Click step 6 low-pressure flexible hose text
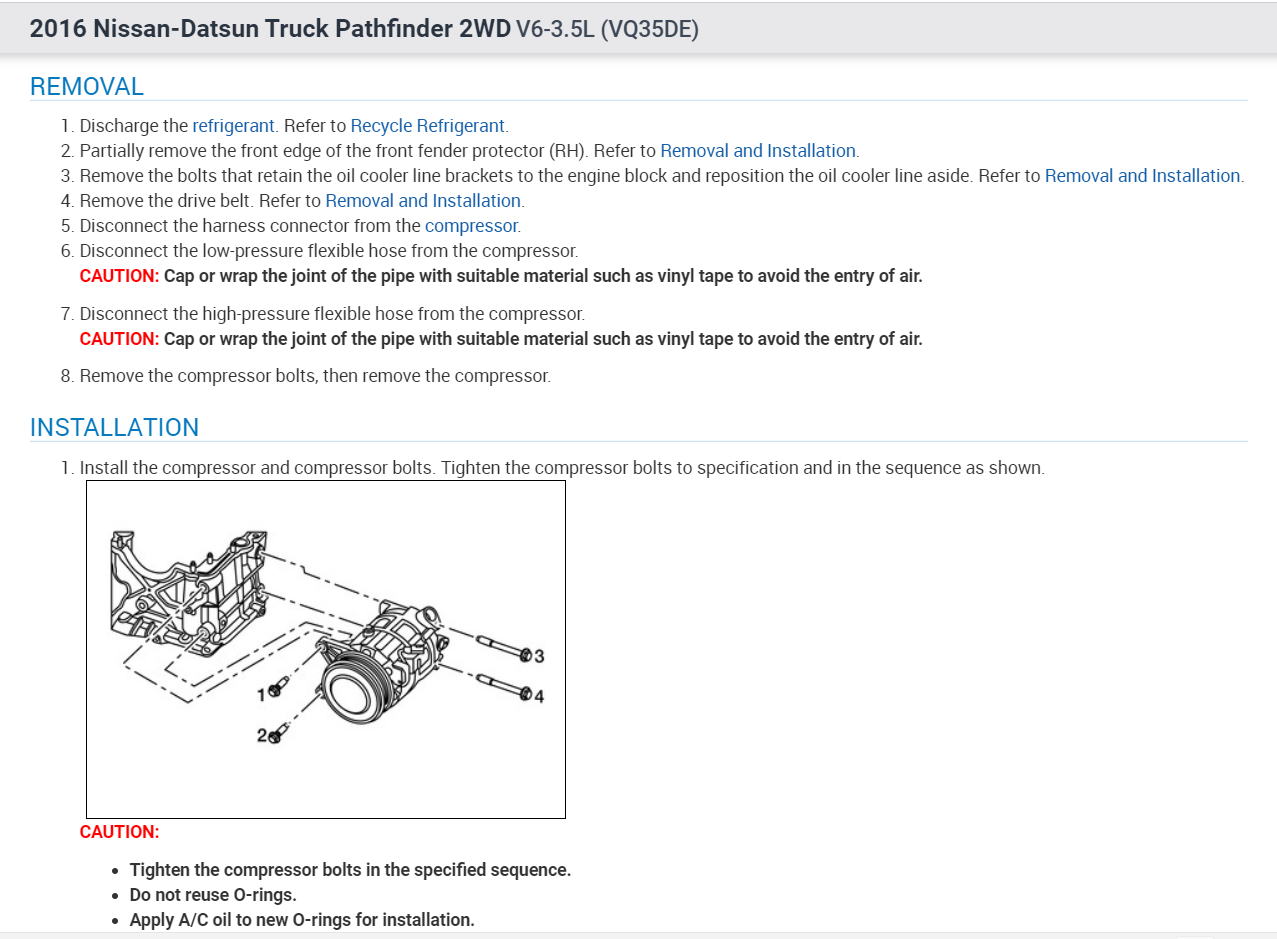This screenshot has height=939, width=1277. click(329, 251)
